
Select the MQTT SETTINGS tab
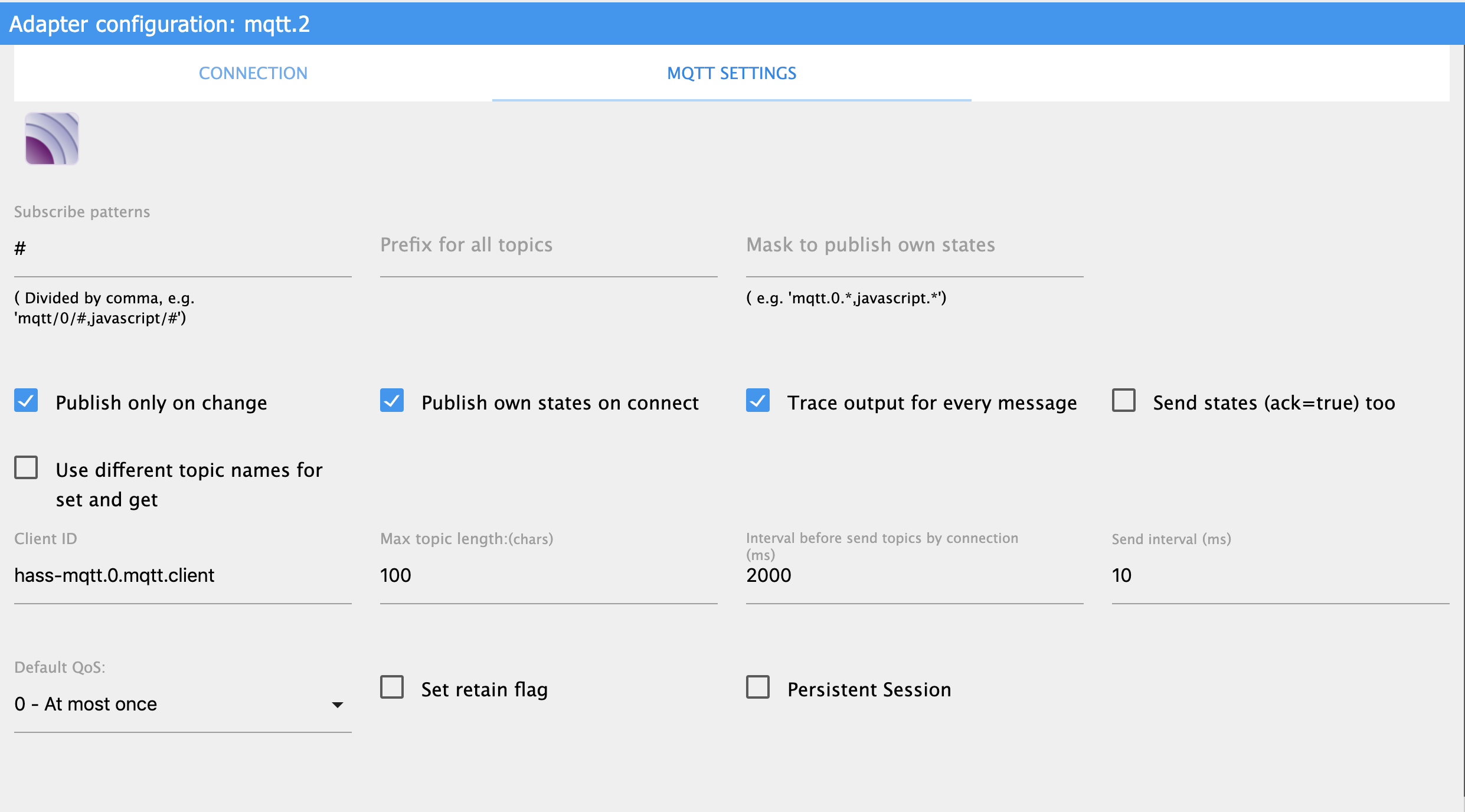tap(731, 73)
